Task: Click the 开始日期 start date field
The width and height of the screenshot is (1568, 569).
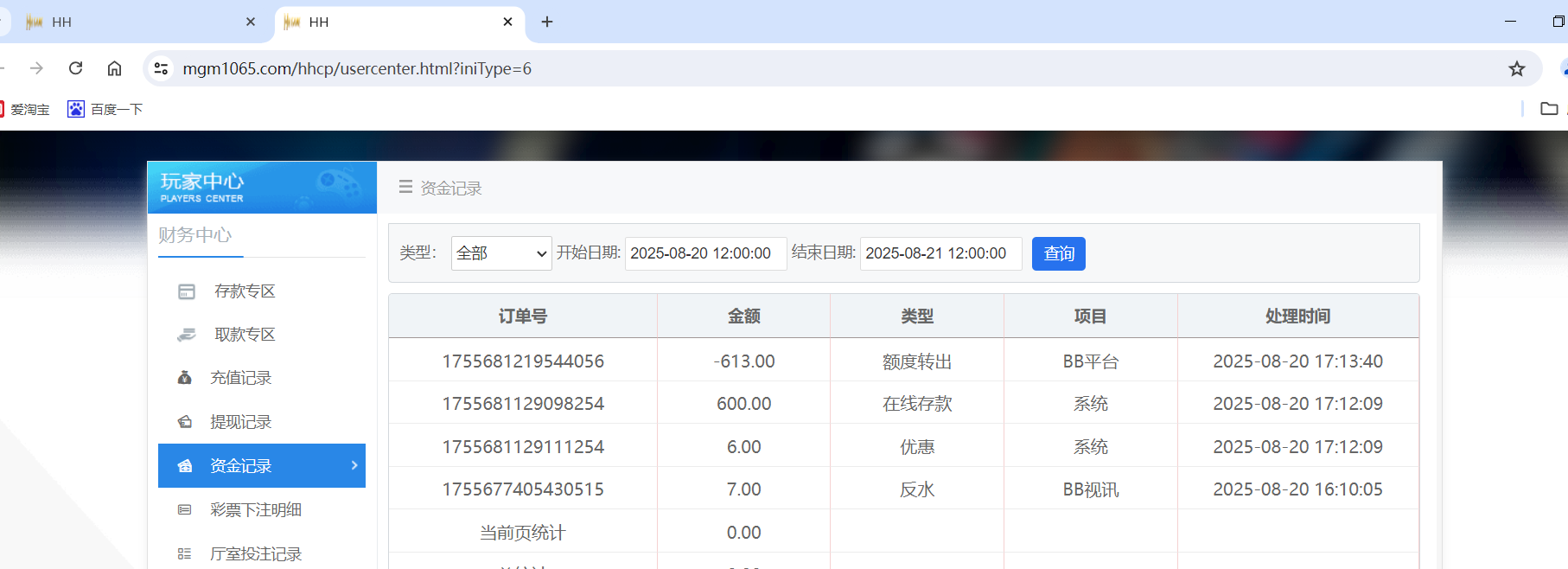Action: [x=704, y=253]
